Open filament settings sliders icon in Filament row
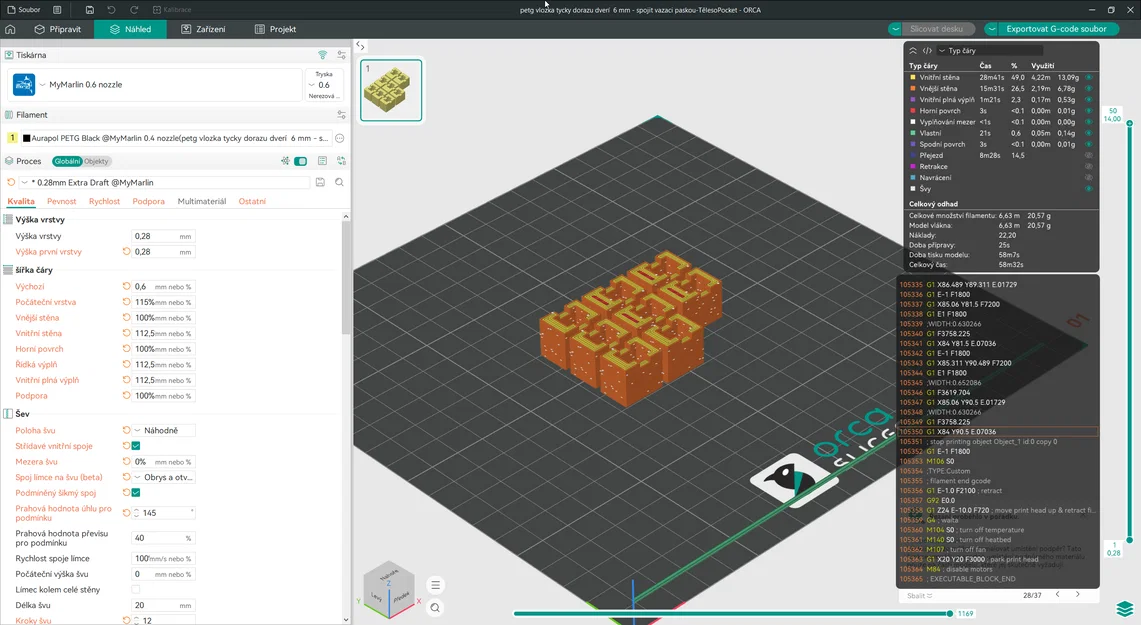This screenshot has height=625, width=1141. point(341,115)
